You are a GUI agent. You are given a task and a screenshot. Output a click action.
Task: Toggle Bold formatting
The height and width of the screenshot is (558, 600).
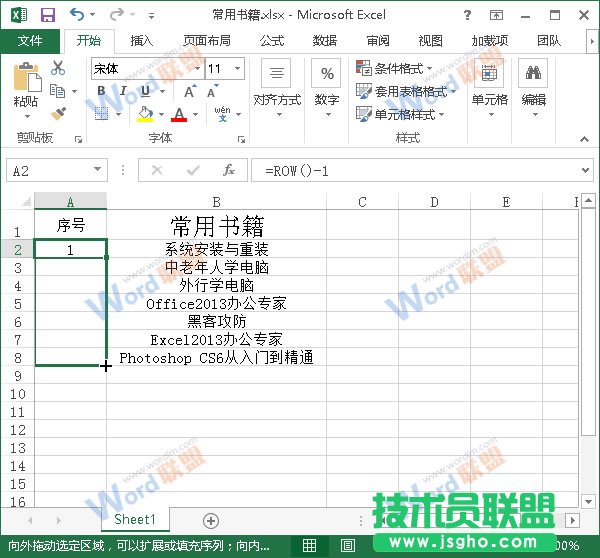click(x=101, y=91)
